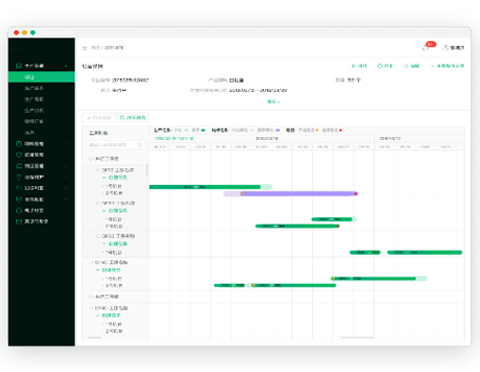Open notifications bell with red badge
The image size is (480, 372).
click(426, 48)
